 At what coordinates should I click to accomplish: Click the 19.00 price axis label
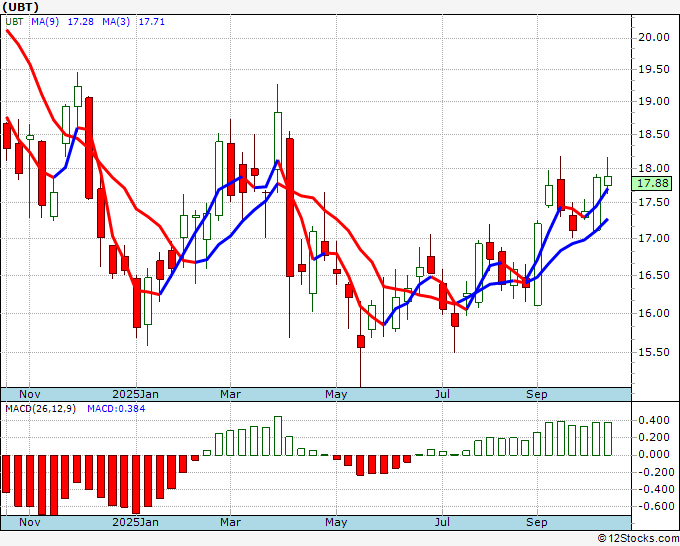(654, 101)
